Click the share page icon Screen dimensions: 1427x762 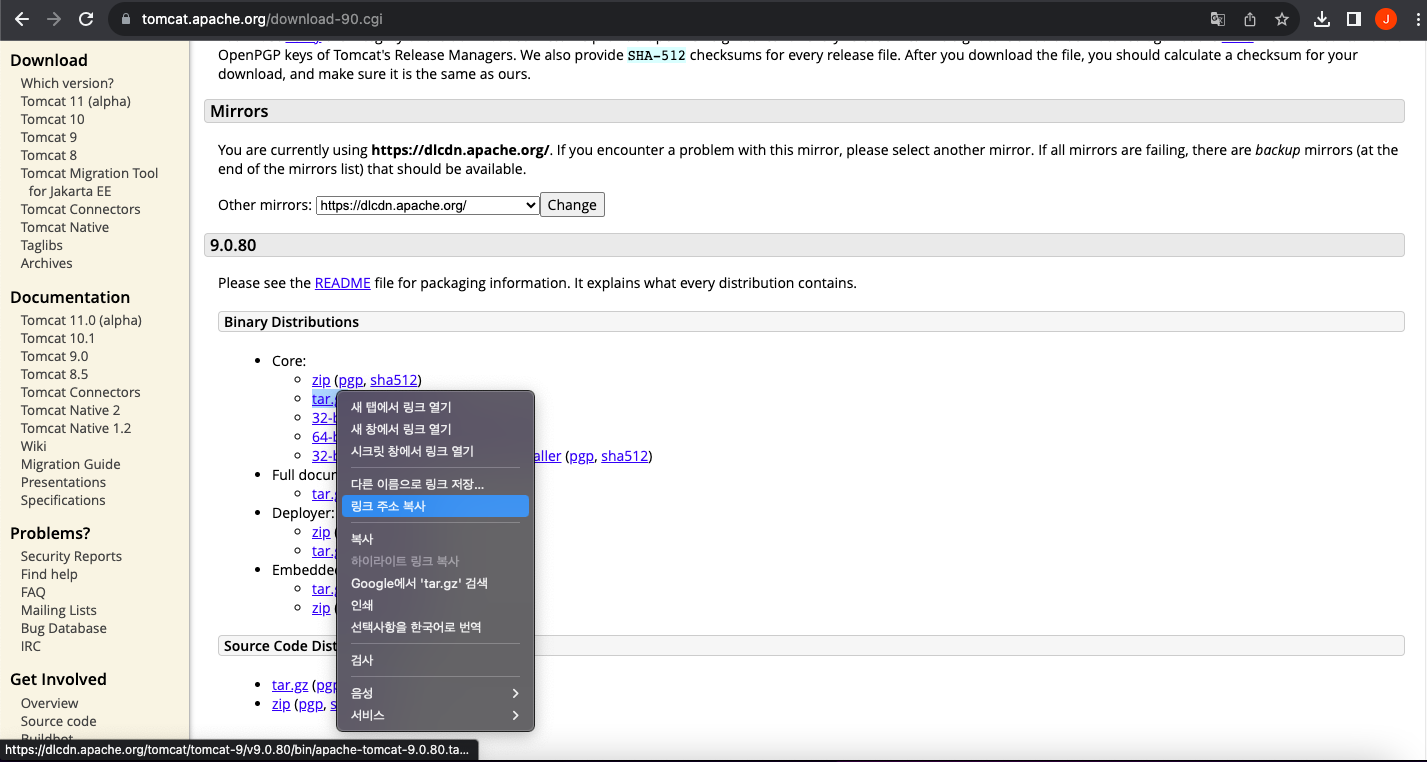1250,19
